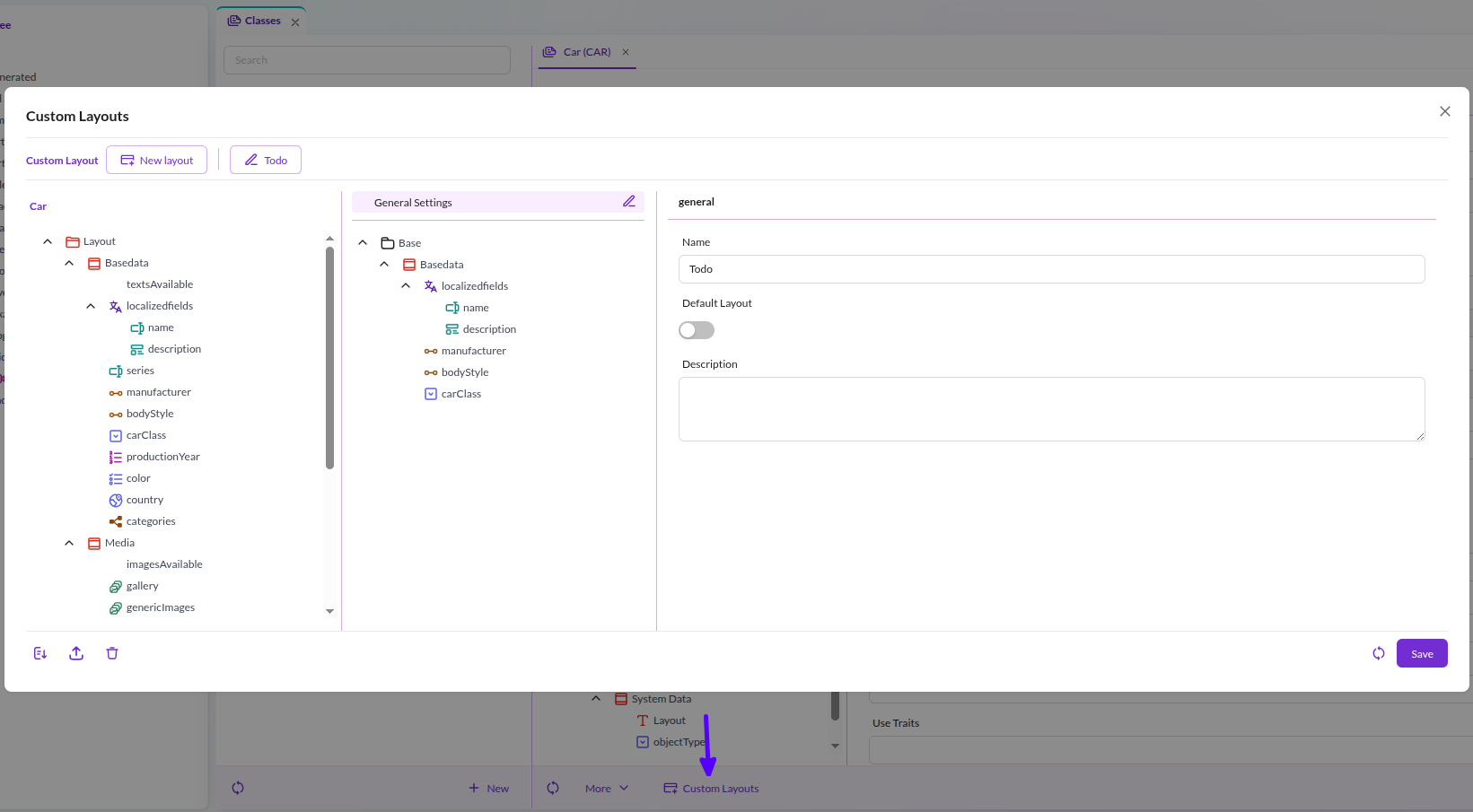Collapse localizedfields node in middle tree
This screenshot has height=812, width=1473.
click(406, 286)
